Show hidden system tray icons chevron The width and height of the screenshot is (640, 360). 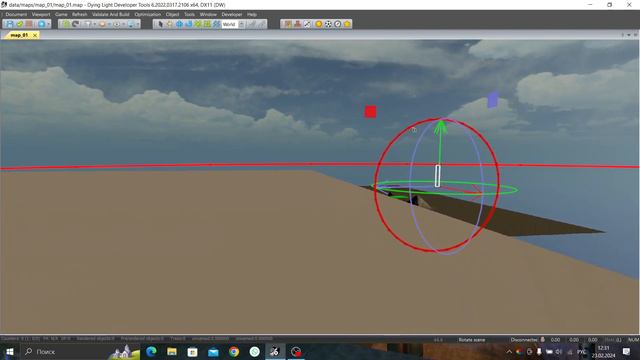(509, 351)
